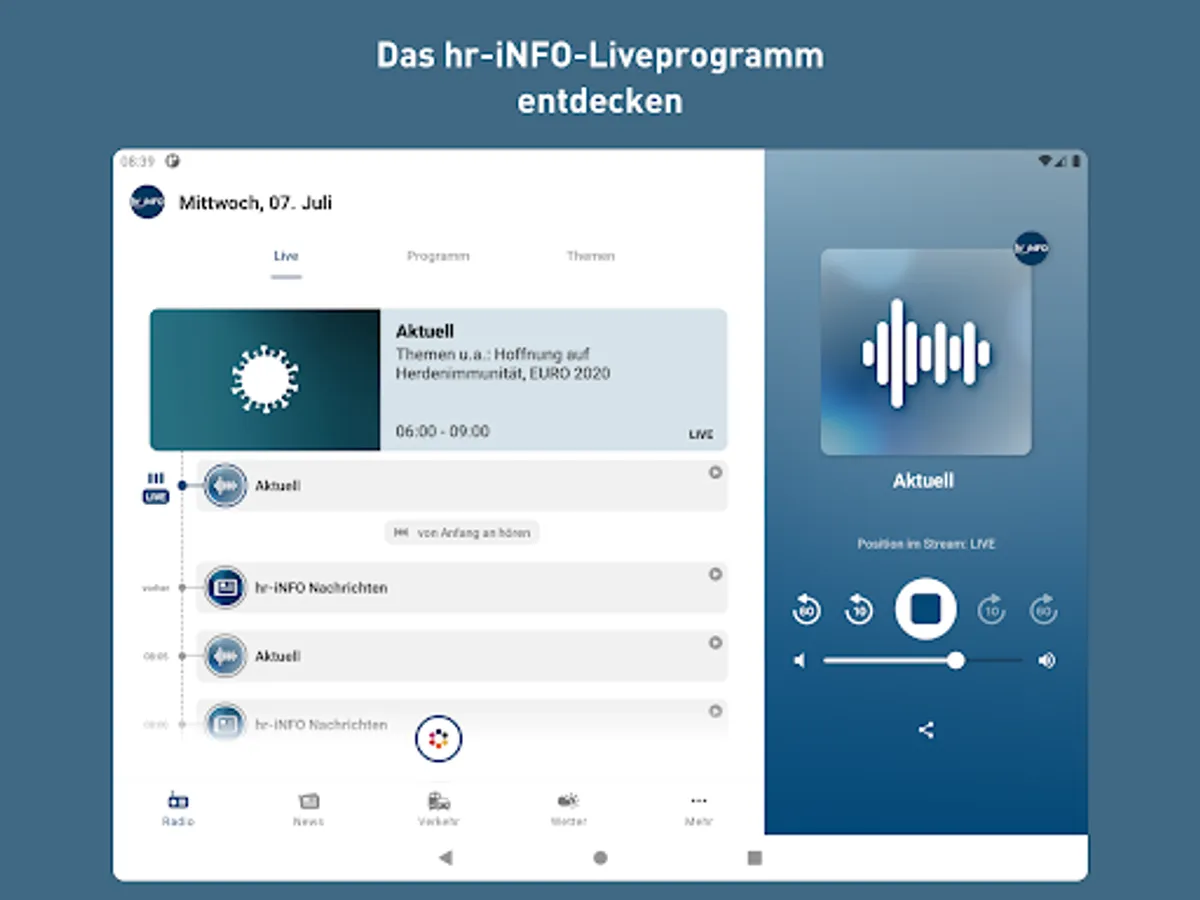Open the Mehr menu
The width and height of the screenshot is (1200, 900).
pos(698,809)
